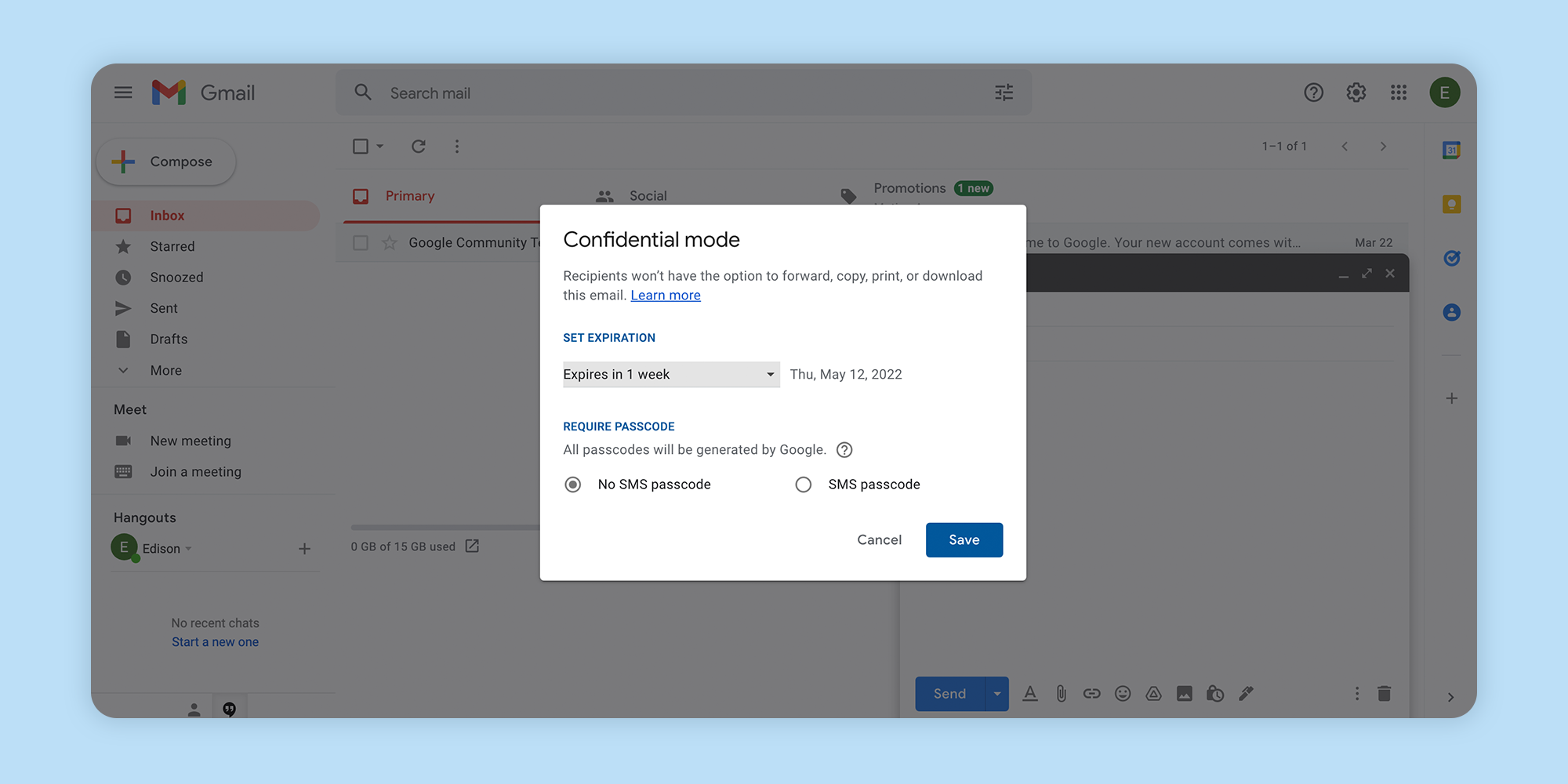The height and width of the screenshot is (784, 1568).
Task: Open select-all dropdown arrow
Action: pos(380,146)
